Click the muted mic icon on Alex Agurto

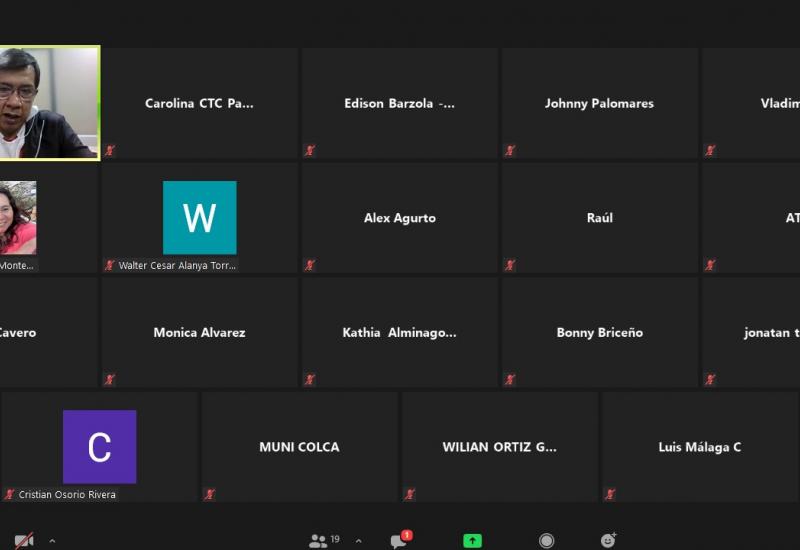coord(310,265)
